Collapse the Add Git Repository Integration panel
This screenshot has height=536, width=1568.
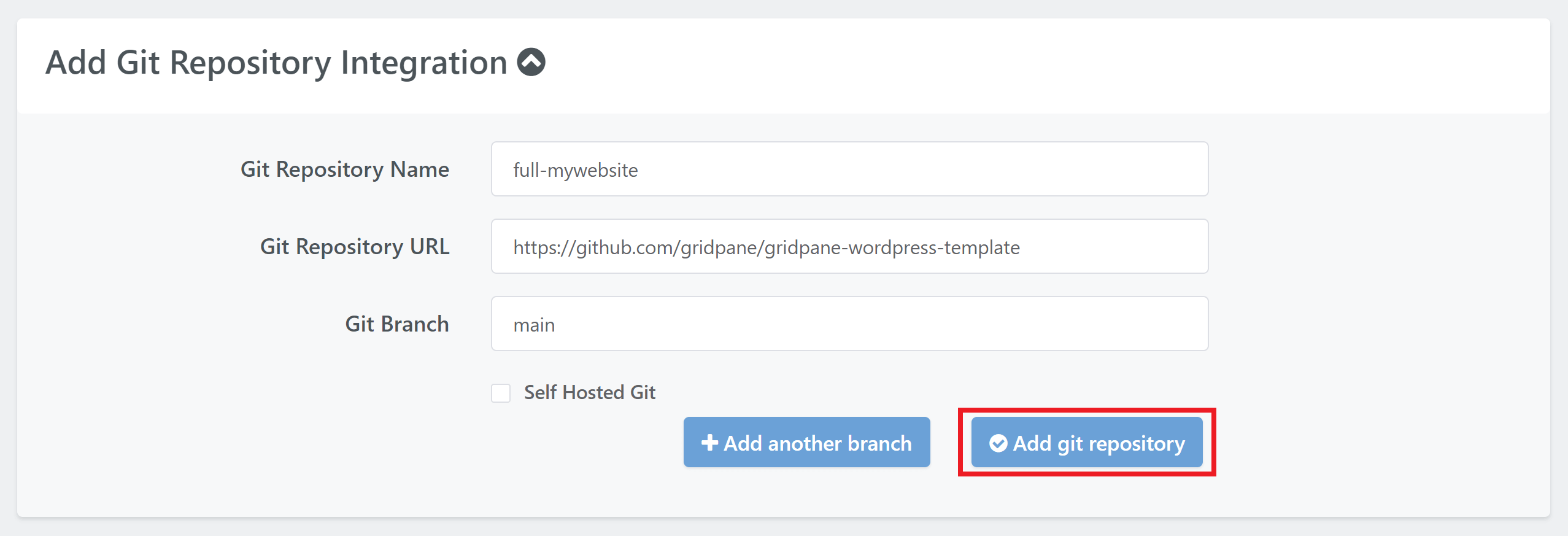point(531,63)
